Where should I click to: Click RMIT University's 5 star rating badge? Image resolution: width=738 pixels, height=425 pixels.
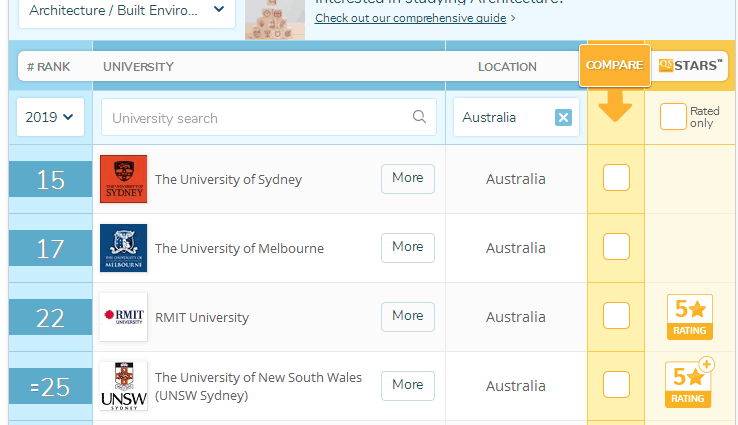pos(690,317)
